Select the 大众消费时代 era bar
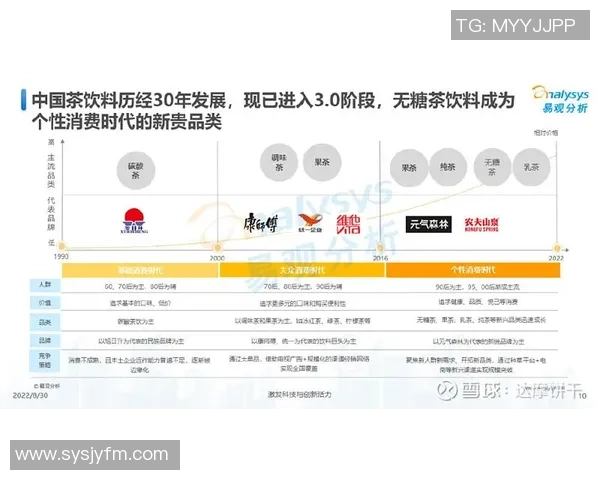The width and height of the screenshot is (600, 480). tap(302, 270)
